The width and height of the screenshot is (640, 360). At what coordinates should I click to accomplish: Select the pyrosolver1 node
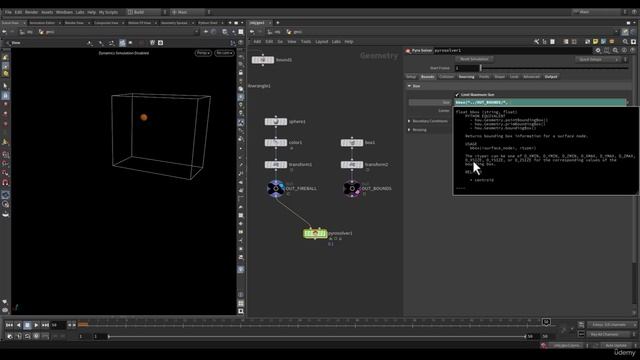click(315, 233)
